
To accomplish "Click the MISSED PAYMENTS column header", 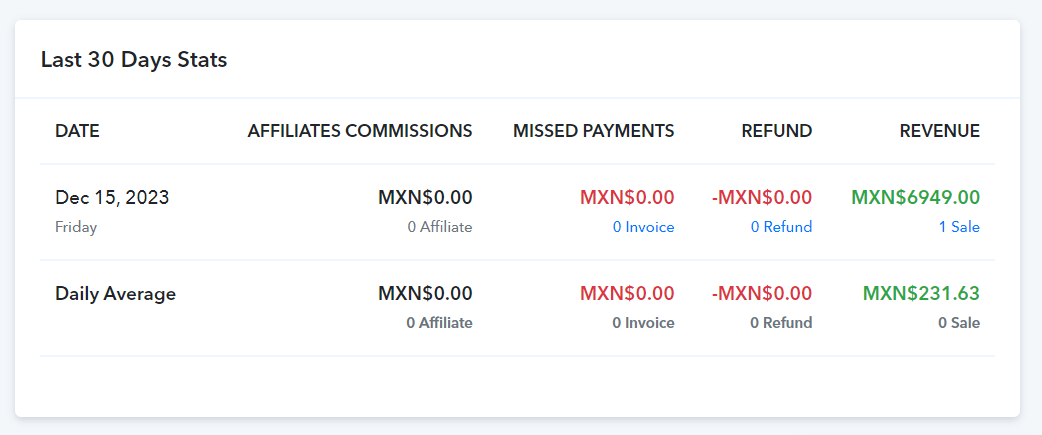I will [593, 131].
